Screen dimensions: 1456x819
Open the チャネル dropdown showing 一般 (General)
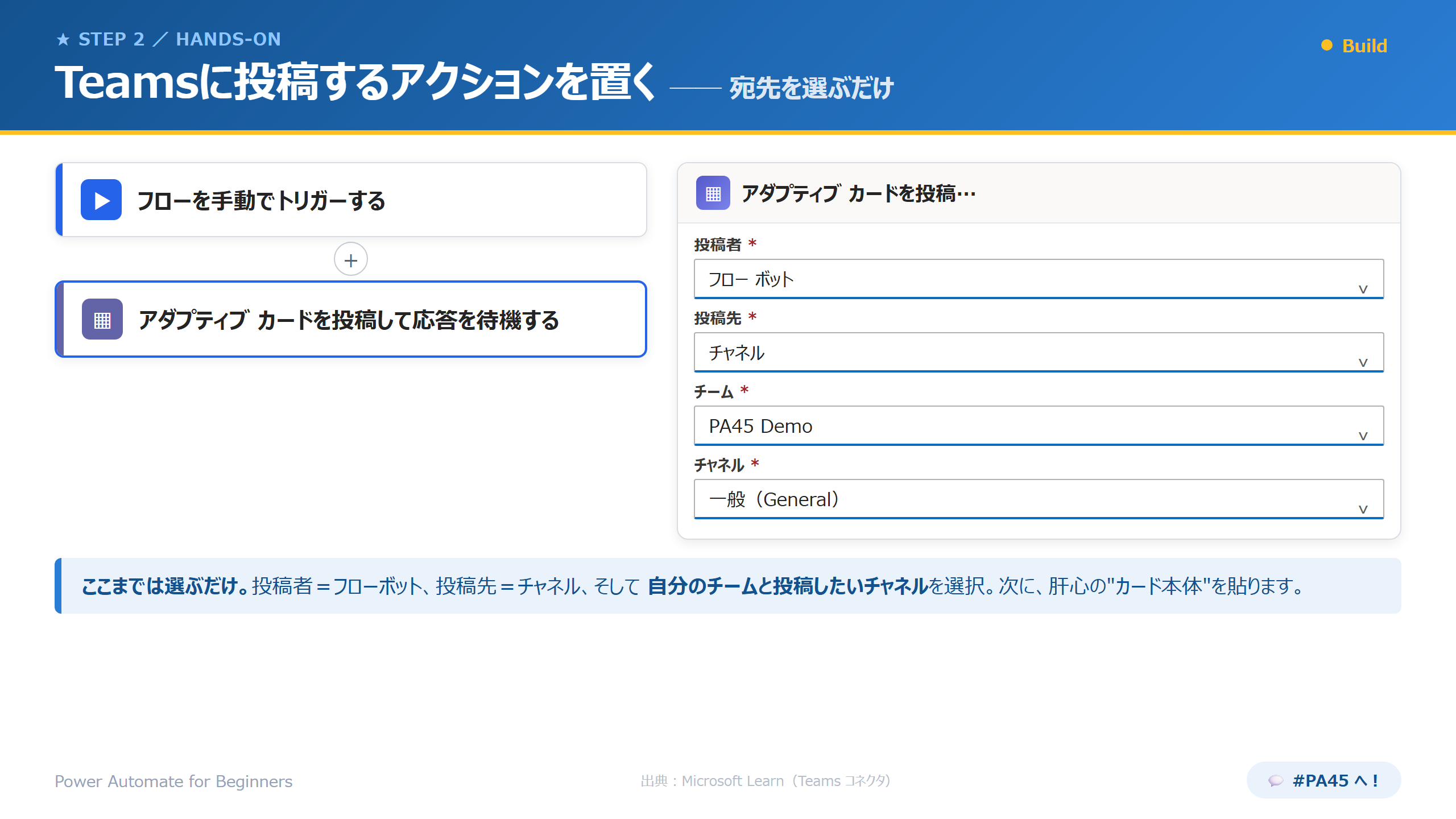coord(1039,499)
